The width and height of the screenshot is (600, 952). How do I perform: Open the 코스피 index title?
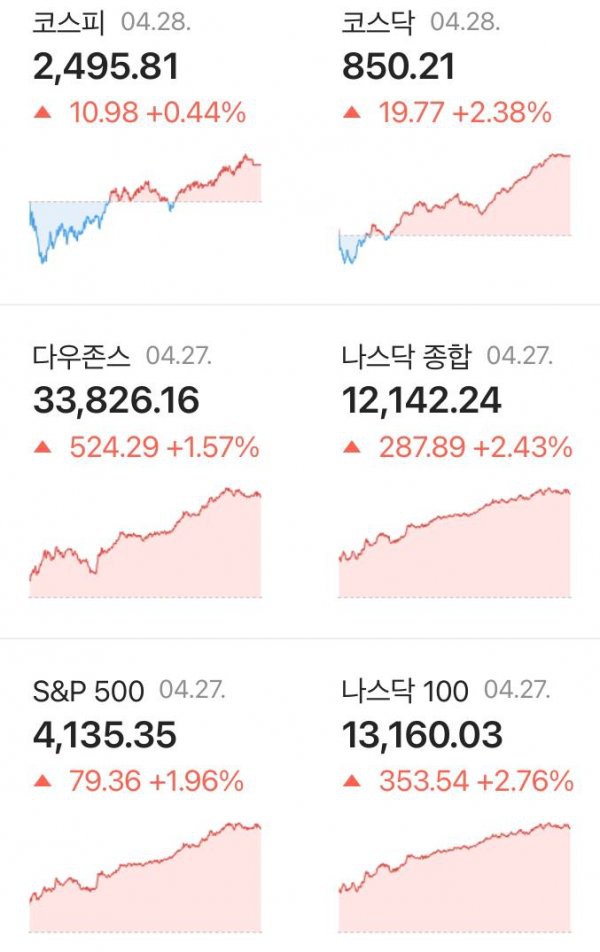click(69, 22)
